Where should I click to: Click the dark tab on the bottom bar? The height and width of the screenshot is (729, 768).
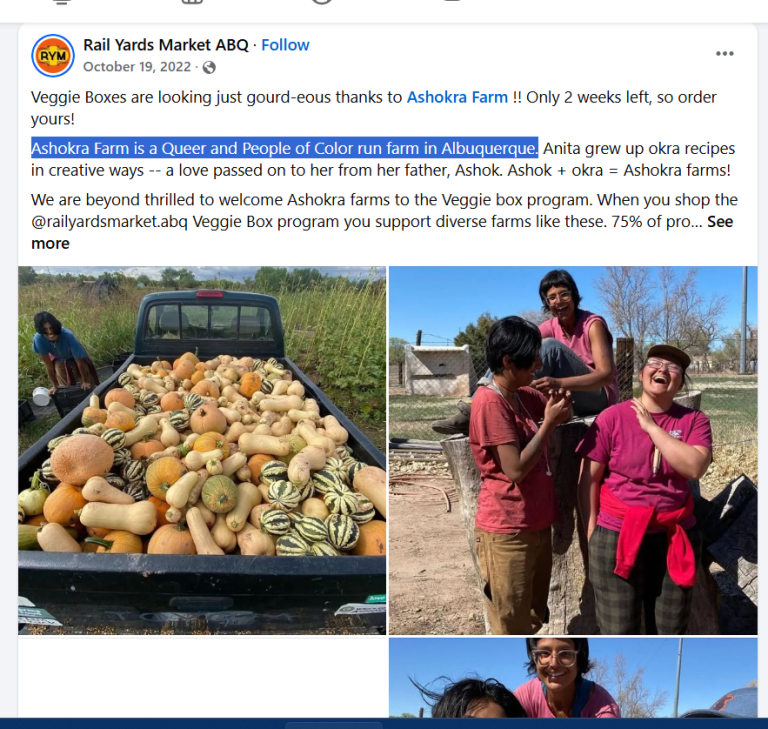(334, 725)
